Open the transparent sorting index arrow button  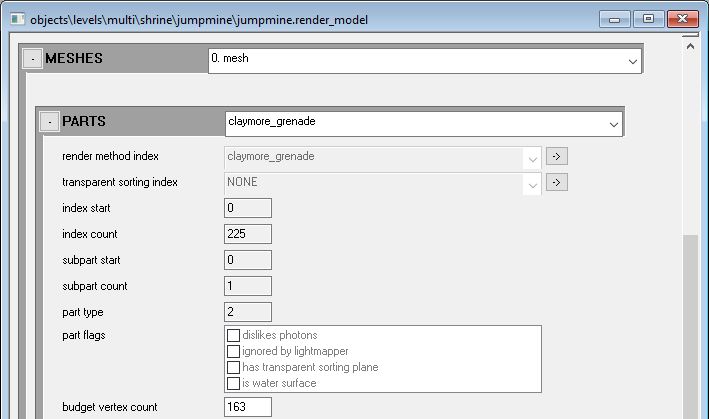coord(557,182)
